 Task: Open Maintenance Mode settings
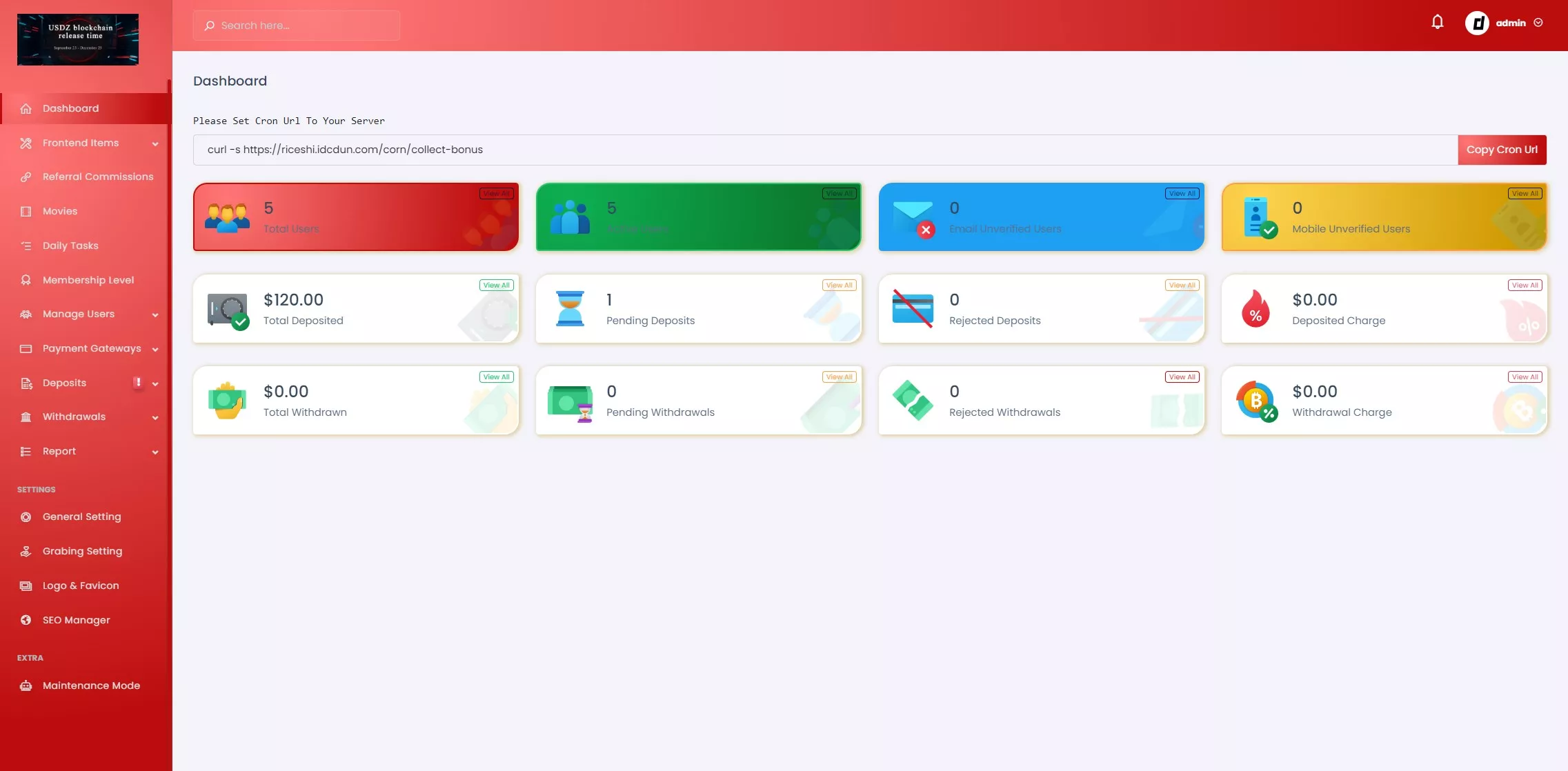point(91,685)
